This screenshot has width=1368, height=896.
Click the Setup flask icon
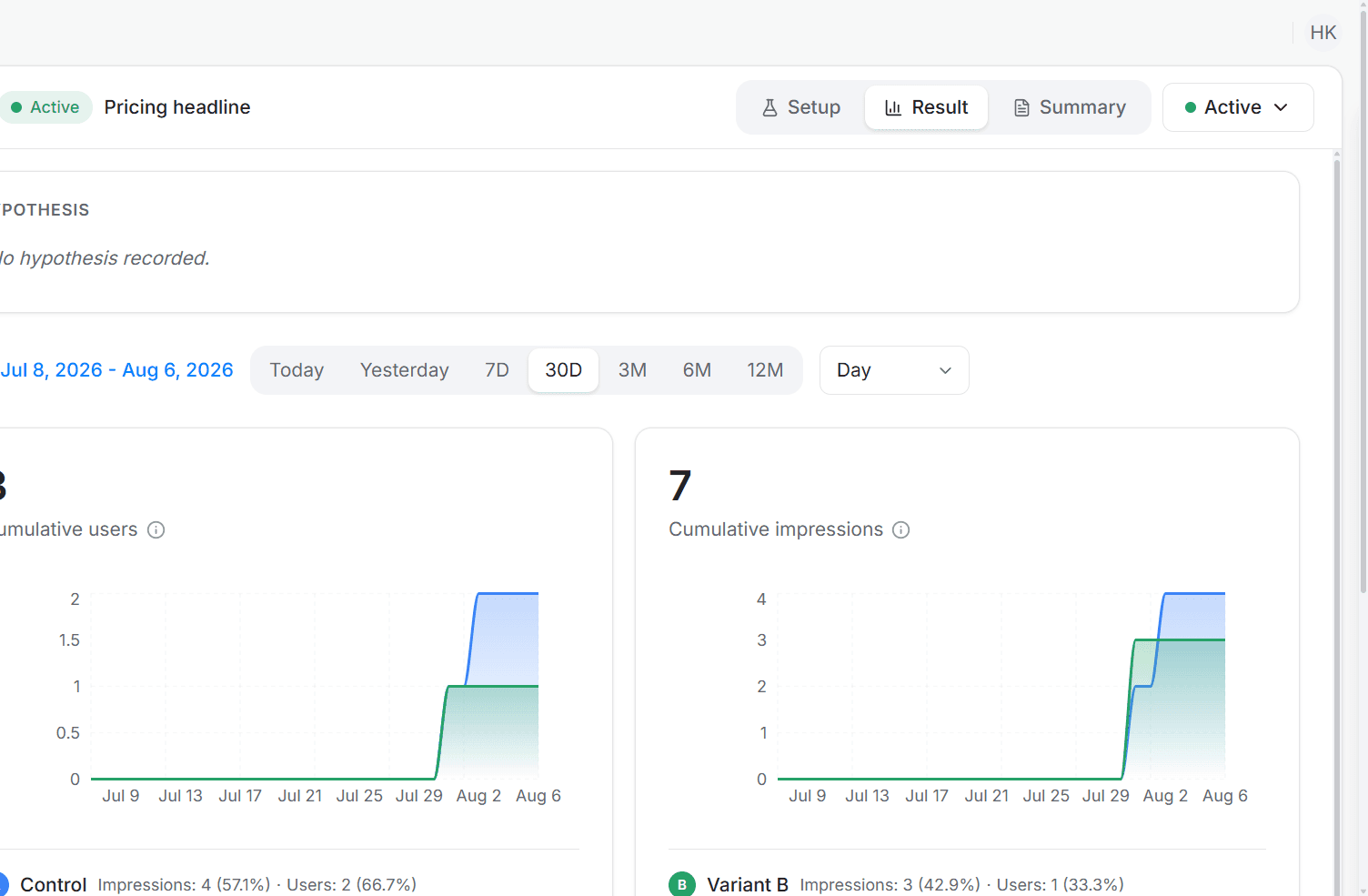769,107
